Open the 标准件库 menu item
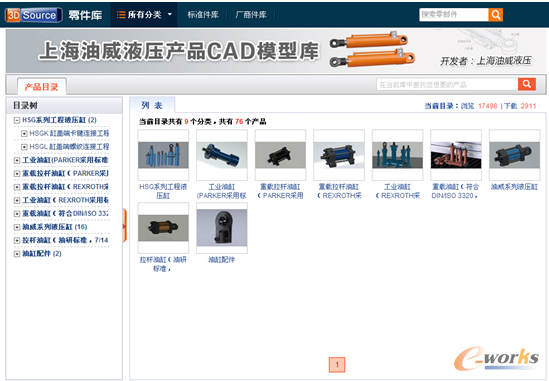The height and width of the screenshot is (381, 549). (203, 15)
